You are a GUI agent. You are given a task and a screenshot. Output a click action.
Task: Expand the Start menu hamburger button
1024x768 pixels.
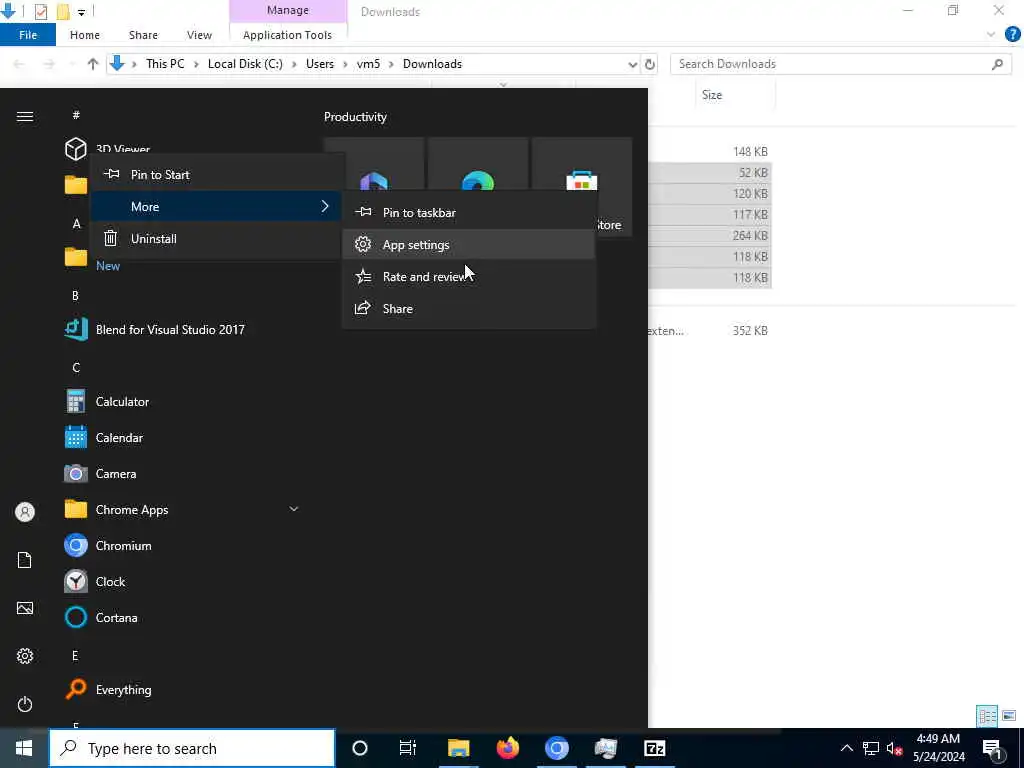pyautogui.click(x=25, y=116)
